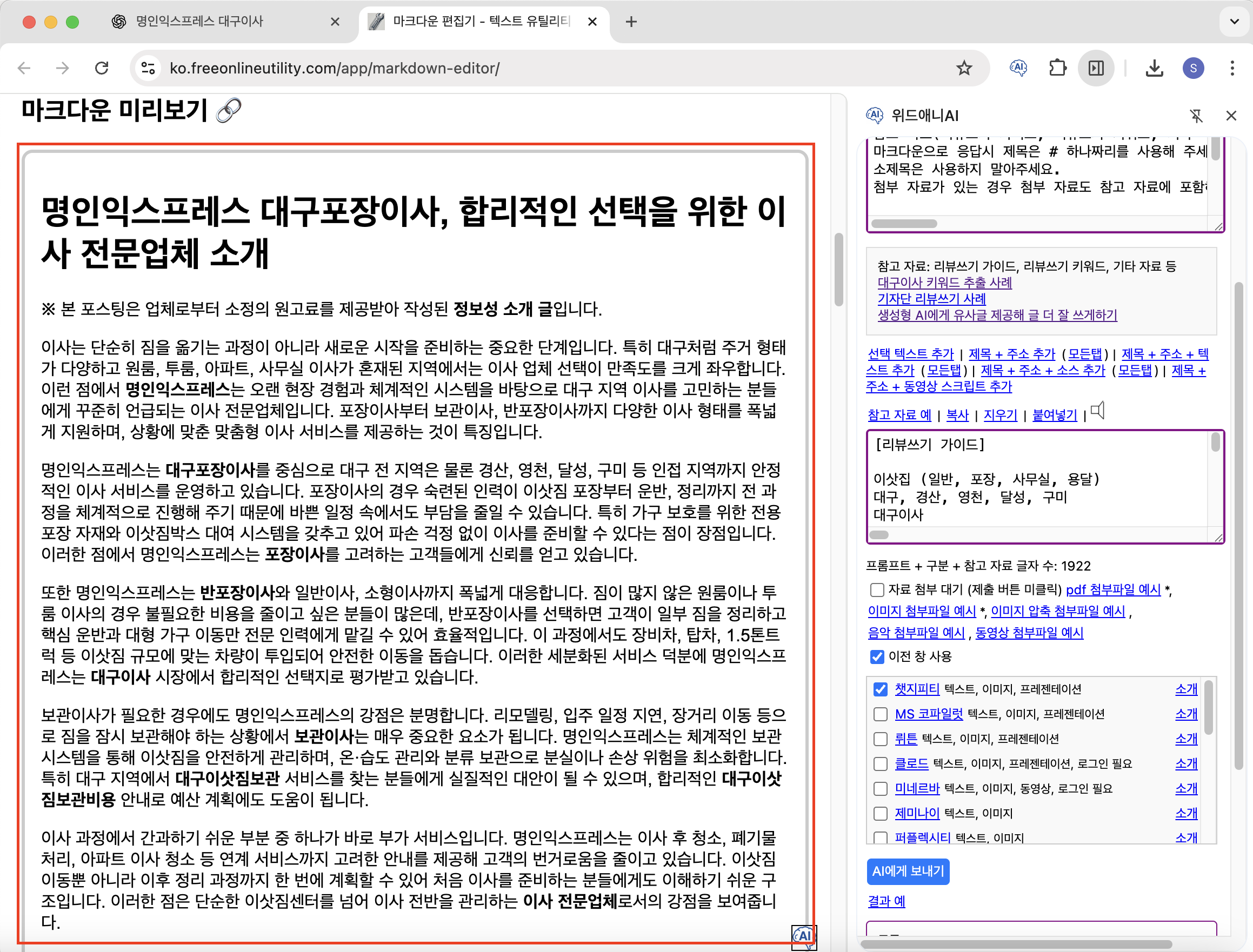Open a new browser tab
Image resolution: width=1253 pixels, height=952 pixels.
631,22
